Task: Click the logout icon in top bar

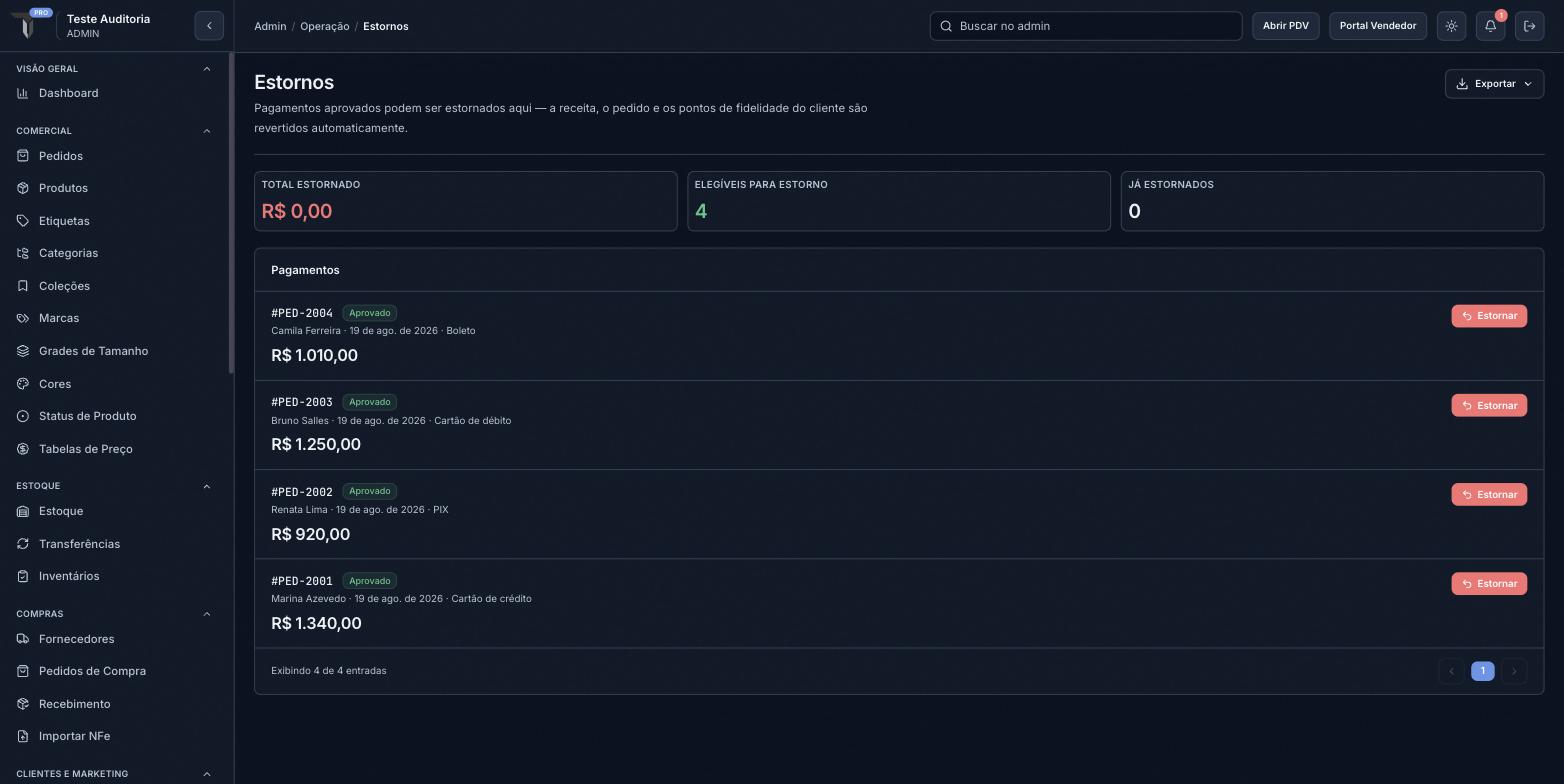Action: coord(1530,26)
